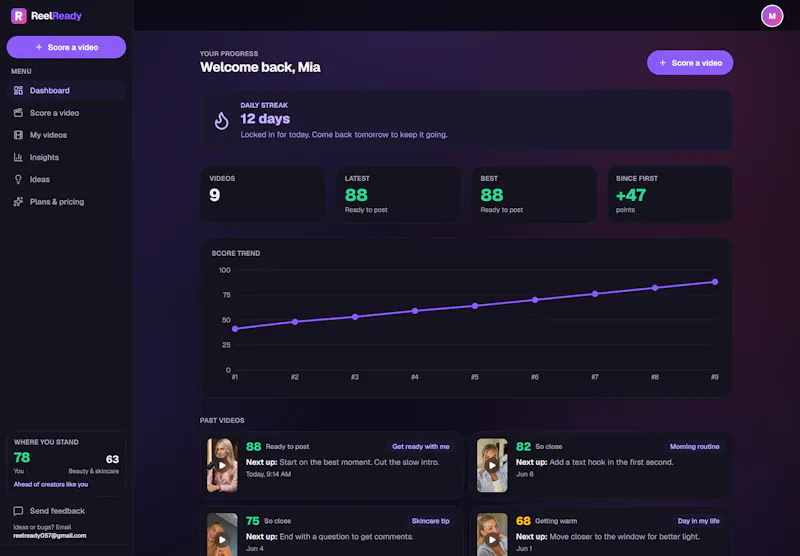Open Dashboard in the sidebar menu

coord(66,91)
